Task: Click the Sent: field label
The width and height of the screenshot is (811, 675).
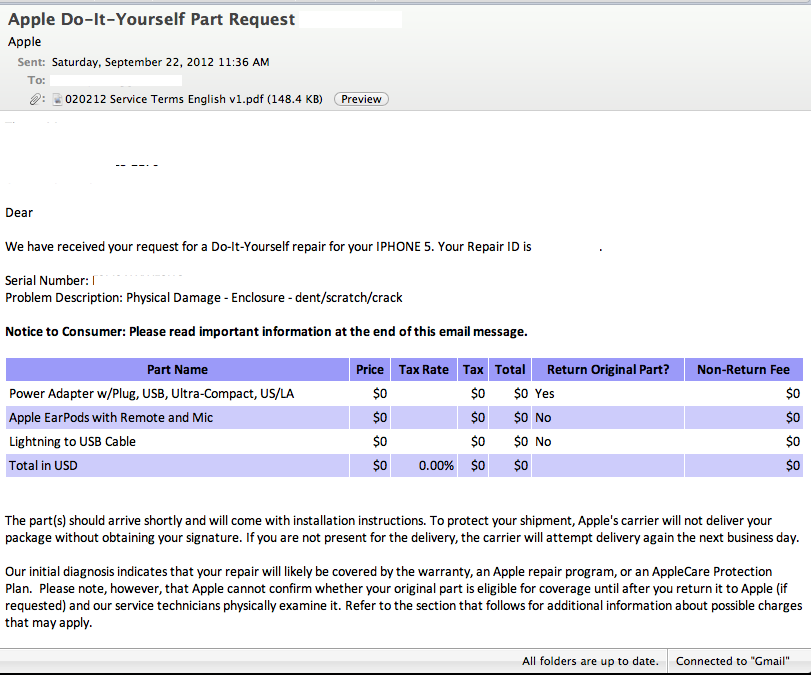Action: pyautogui.click(x=32, y=62)
